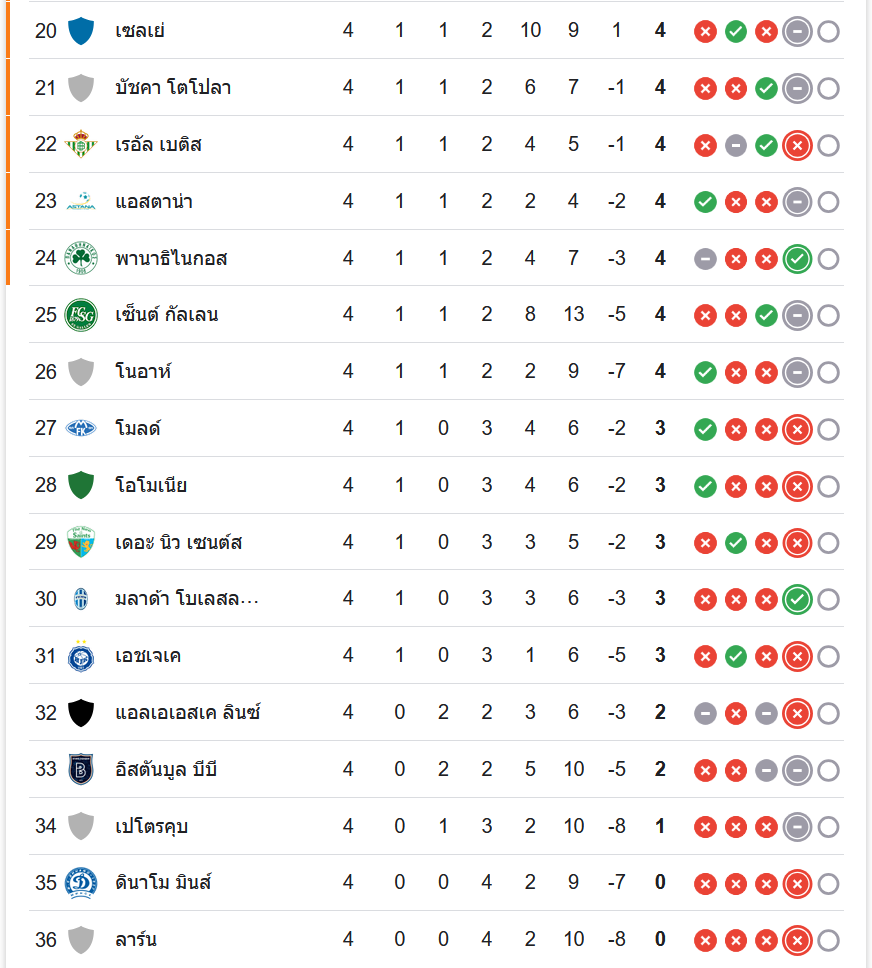This screenshot has height=968, width=872.
Task: Click Panathinaikos's latest win result icon
Action: click(x=797, y=259)
